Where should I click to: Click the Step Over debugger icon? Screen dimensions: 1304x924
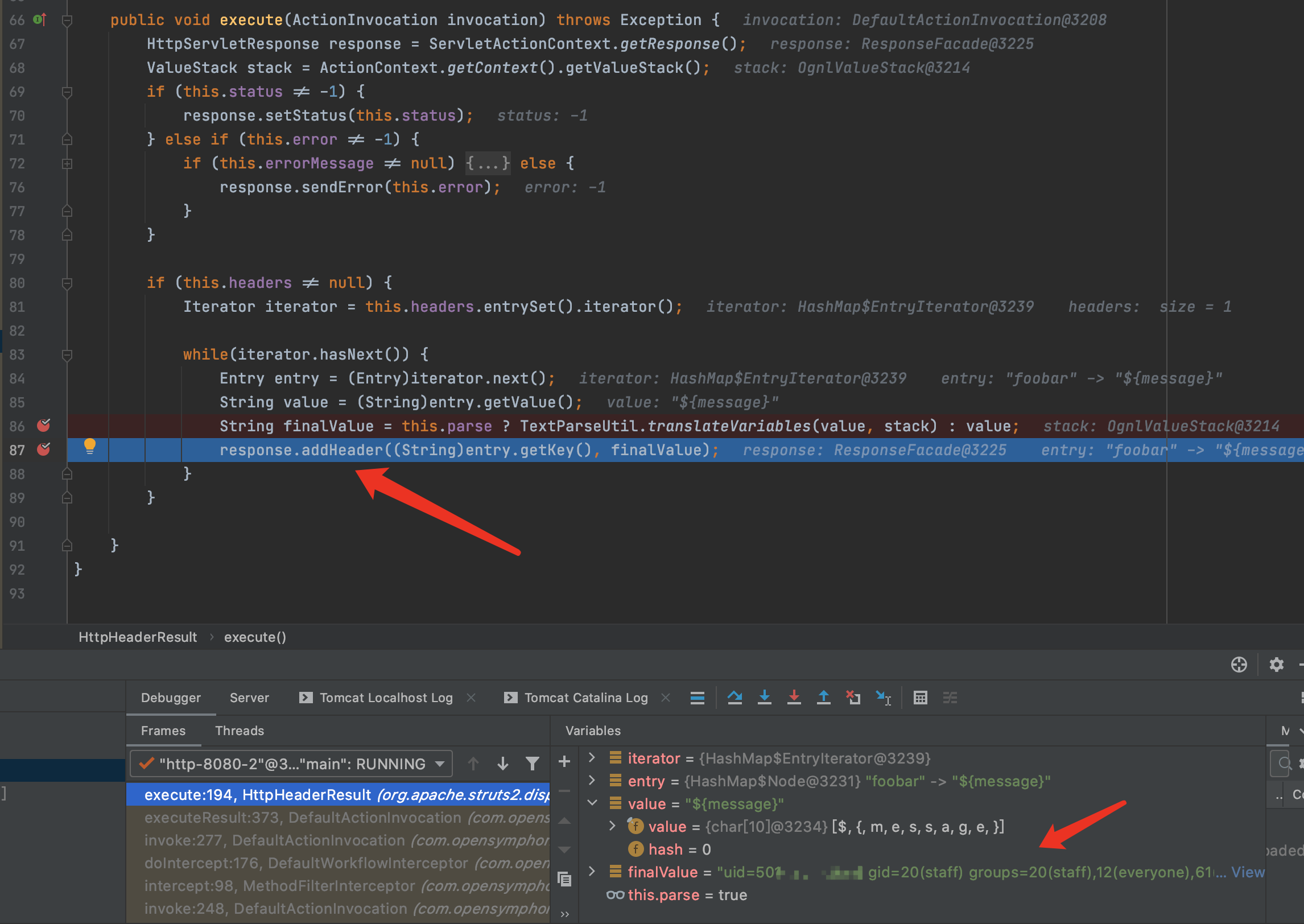pyautogui.click(x=734, y=698)
